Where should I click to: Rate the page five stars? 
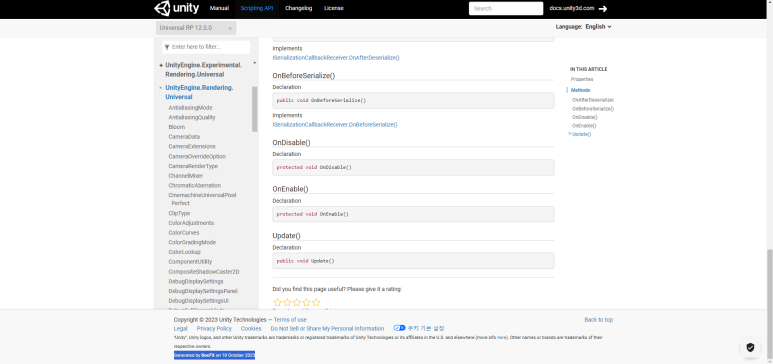[x=316, y=302]
